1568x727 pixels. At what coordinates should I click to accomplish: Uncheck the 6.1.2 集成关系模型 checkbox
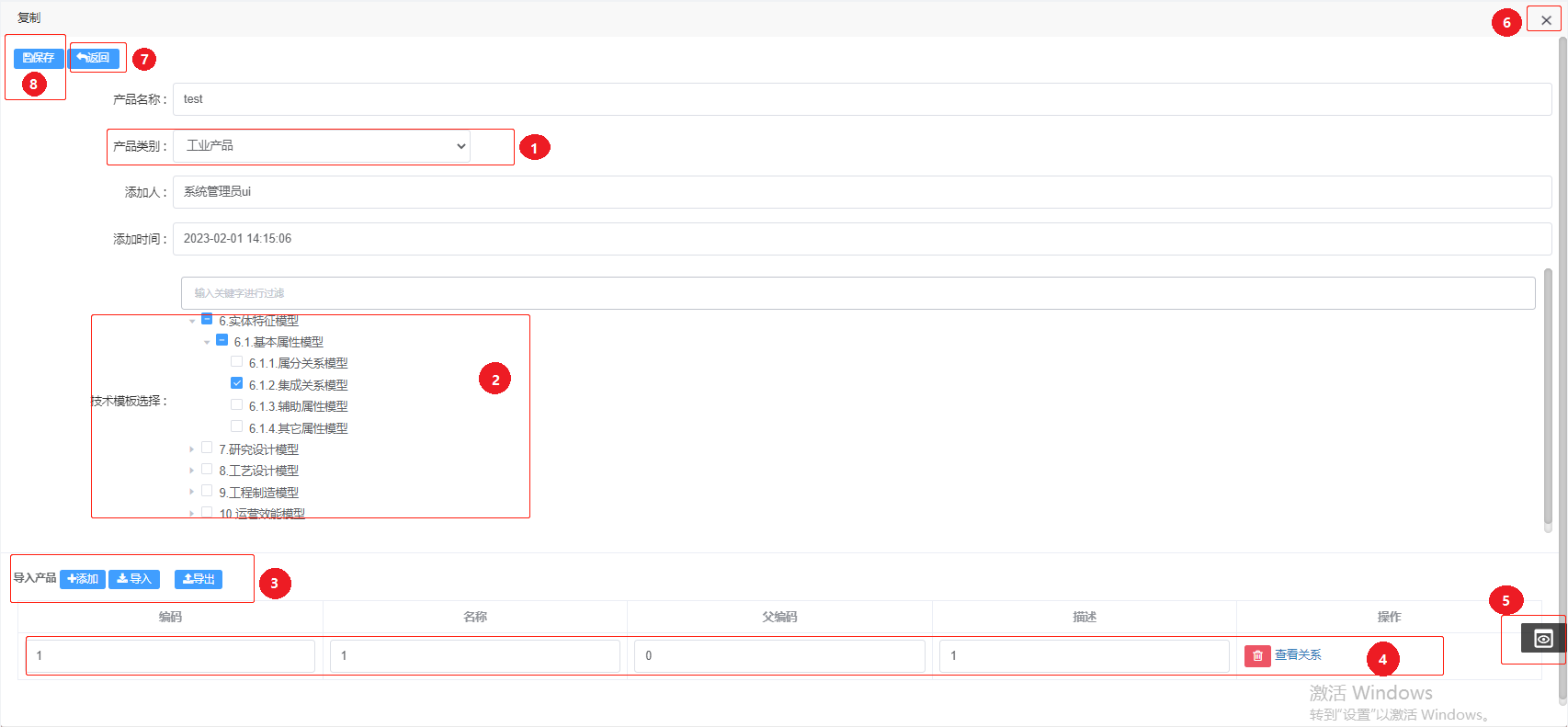pyautogui.click(x=237, y=383)
